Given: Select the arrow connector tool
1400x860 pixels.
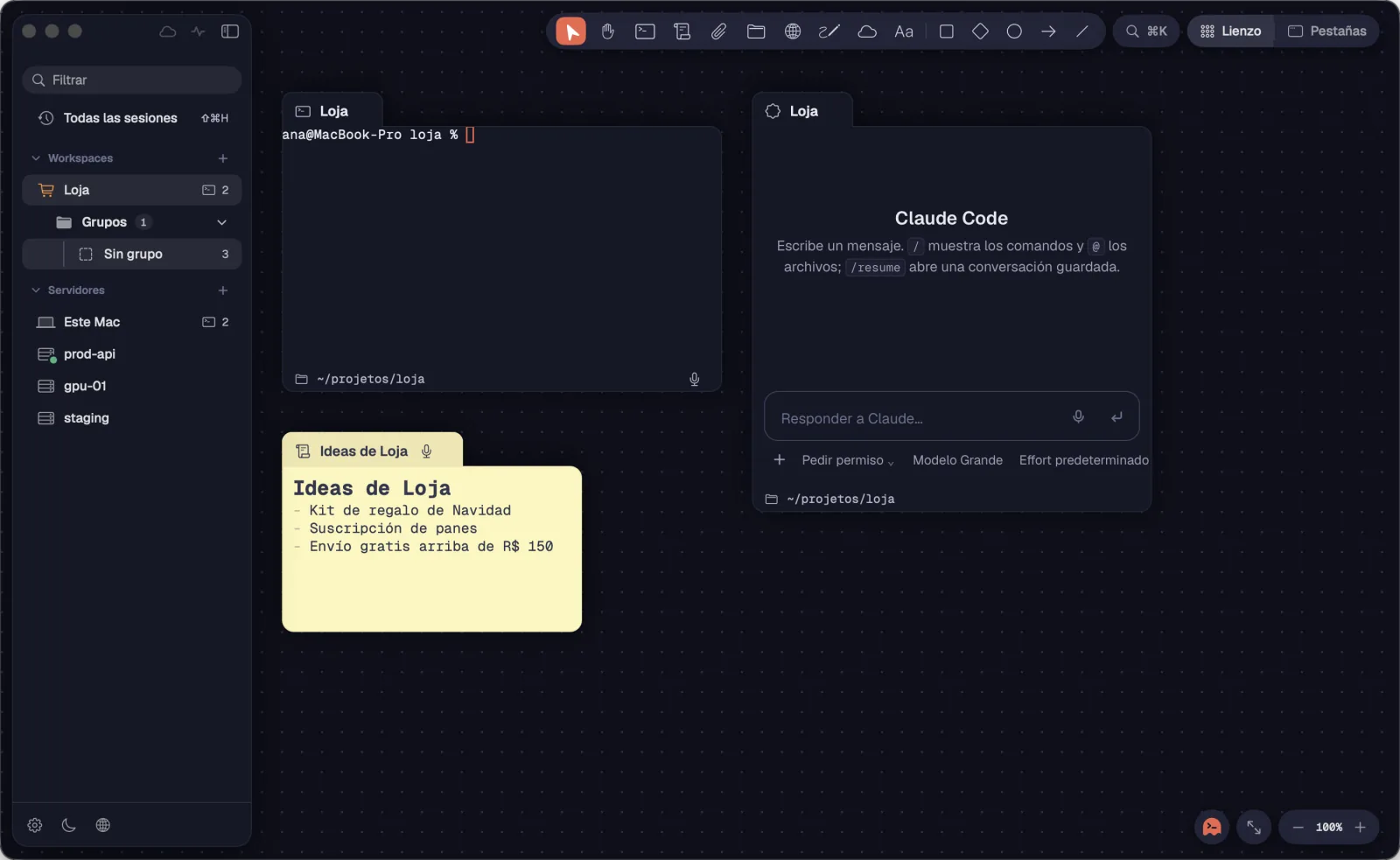Looking at the screenshot, I should pos(1048,31).
